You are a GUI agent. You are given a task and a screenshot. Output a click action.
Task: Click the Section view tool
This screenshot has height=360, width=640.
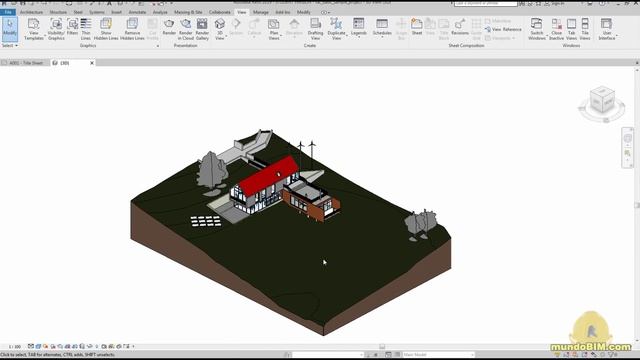coord(236,27)
